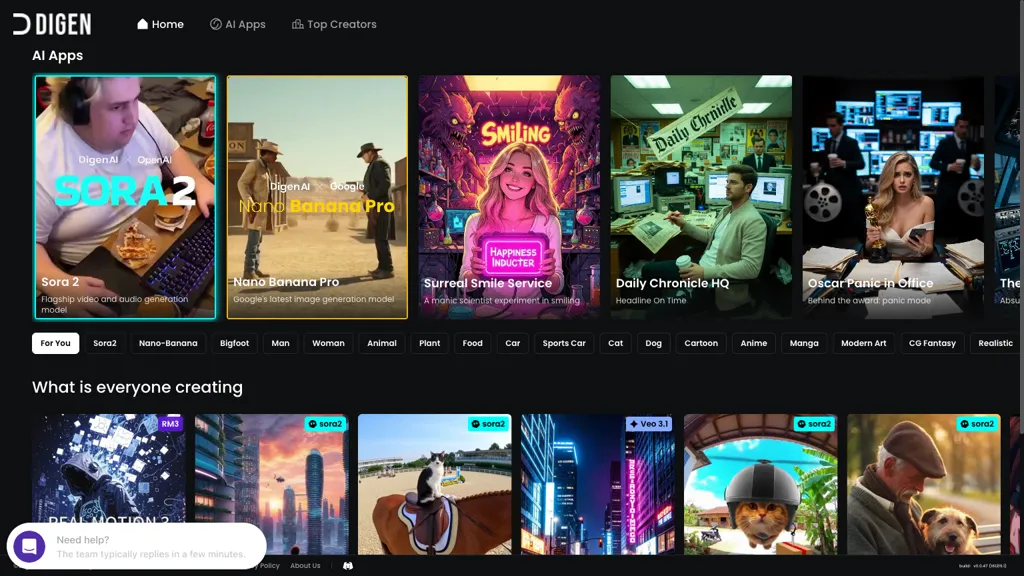The image size is (1024, 576).
Task: Toggle the Realistic filter chip
Action: (x=995, y=343)
